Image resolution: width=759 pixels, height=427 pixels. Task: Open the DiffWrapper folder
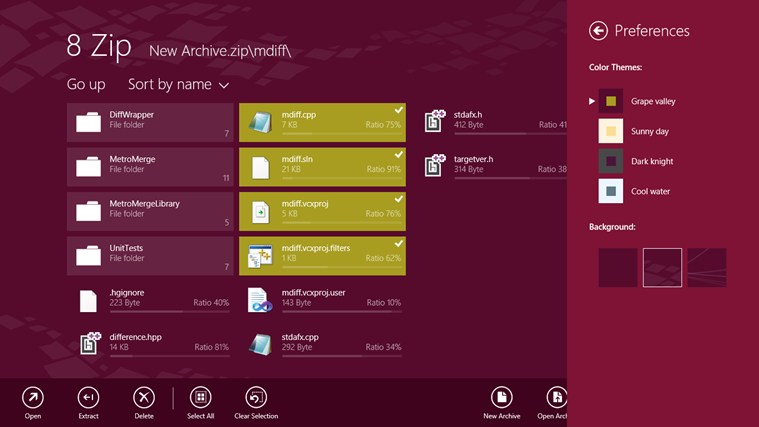(x=150, y=122)
